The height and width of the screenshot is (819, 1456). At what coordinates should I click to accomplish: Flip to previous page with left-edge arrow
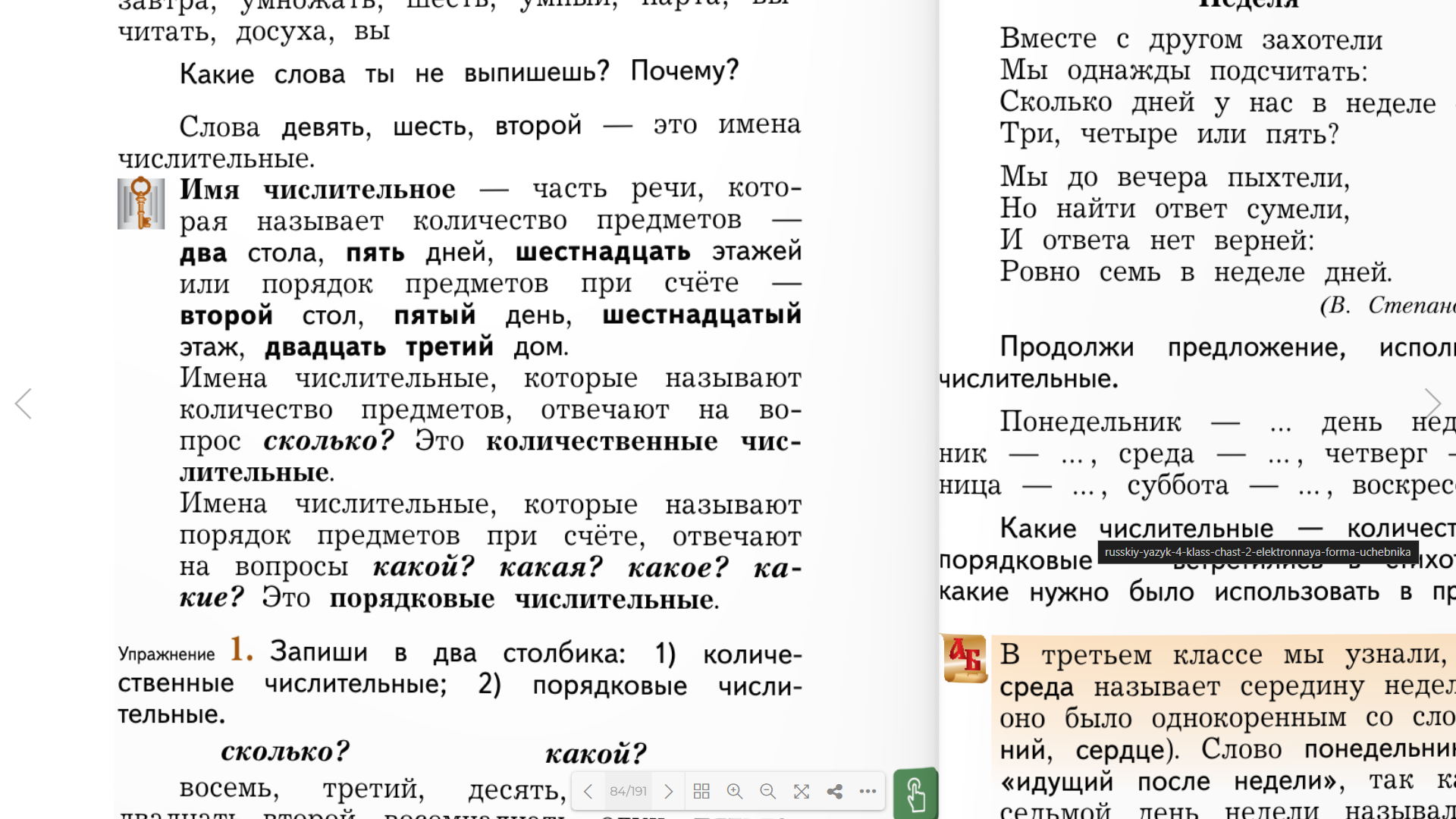[x=24, y=403]
